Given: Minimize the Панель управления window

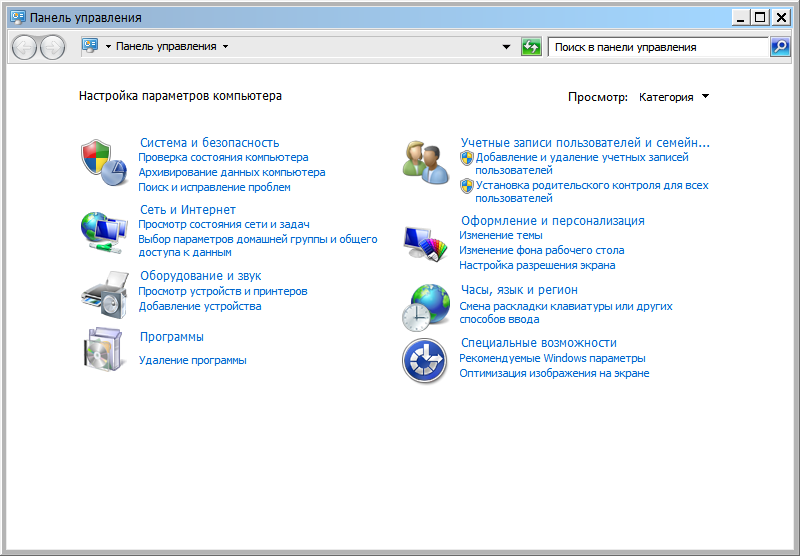Looking at the screenshot, I should (741, 18).
